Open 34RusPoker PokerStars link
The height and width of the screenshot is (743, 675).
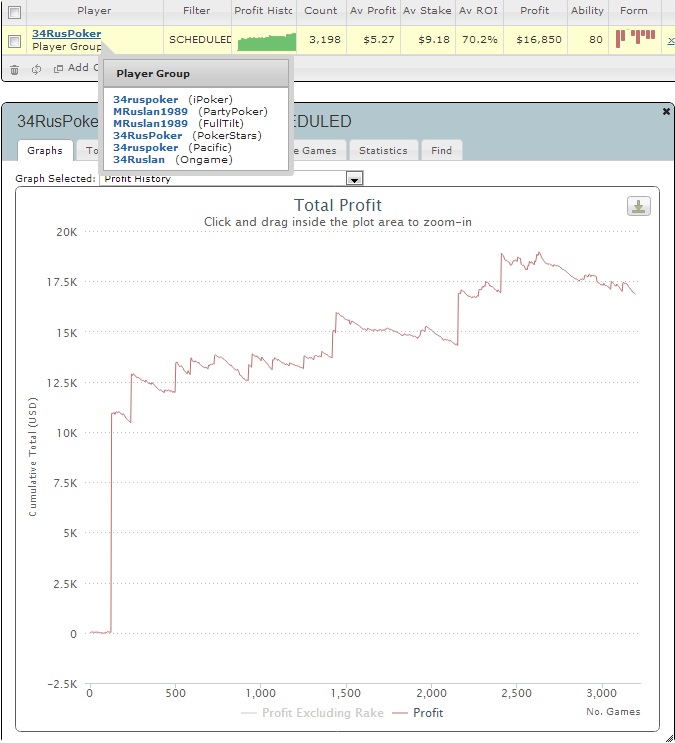click(147, 136)
